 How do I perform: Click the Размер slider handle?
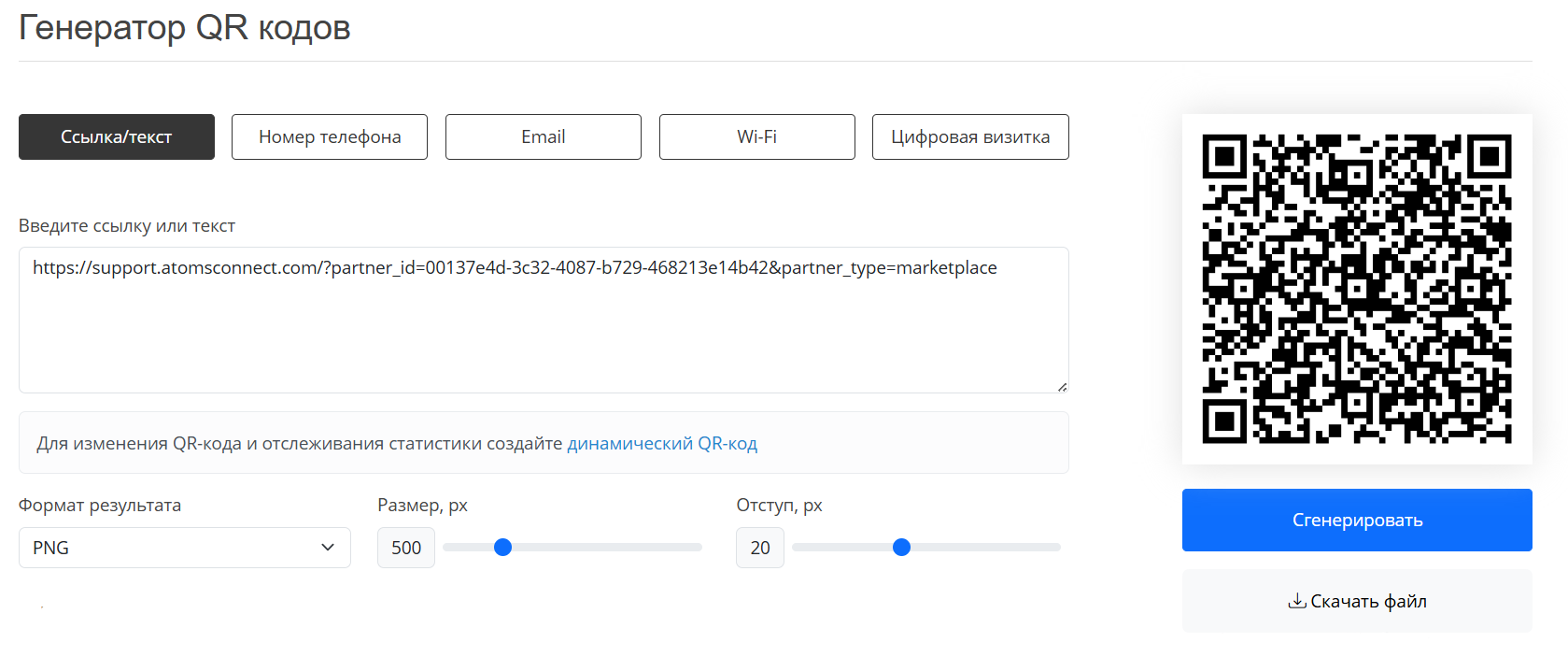[502, 548]
